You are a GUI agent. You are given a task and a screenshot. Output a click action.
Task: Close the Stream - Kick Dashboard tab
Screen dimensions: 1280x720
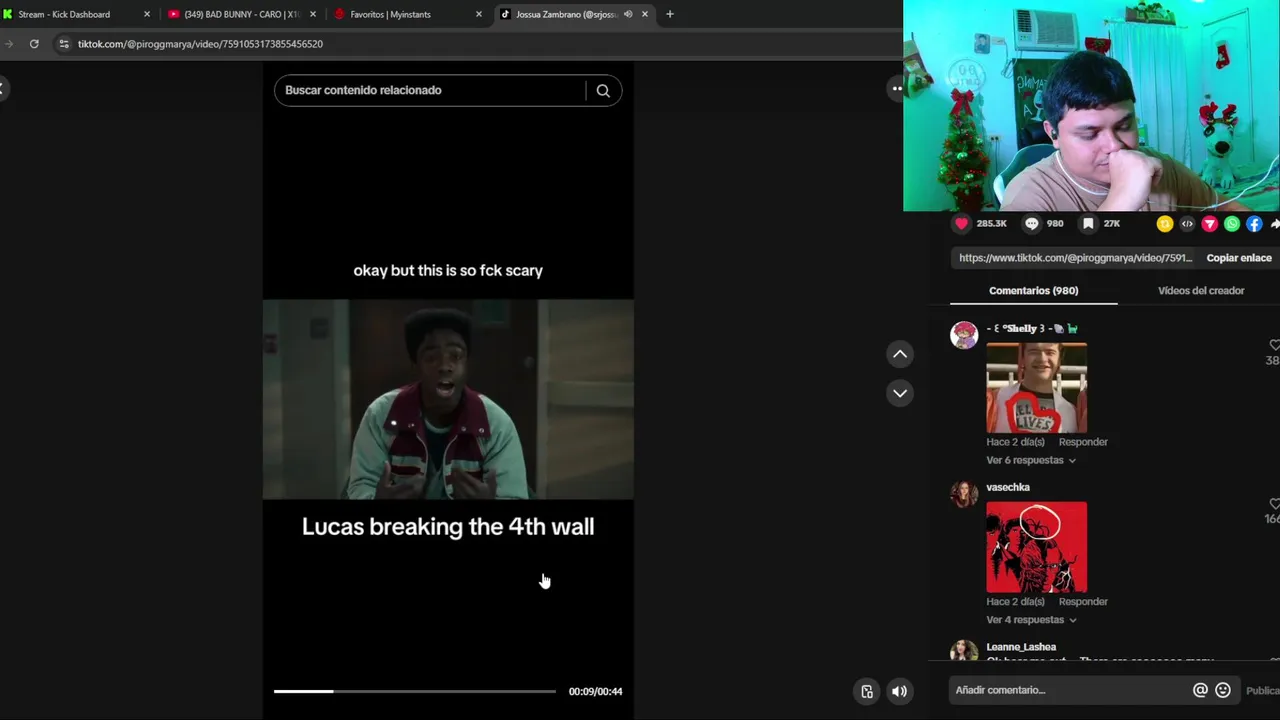(147, 14)
